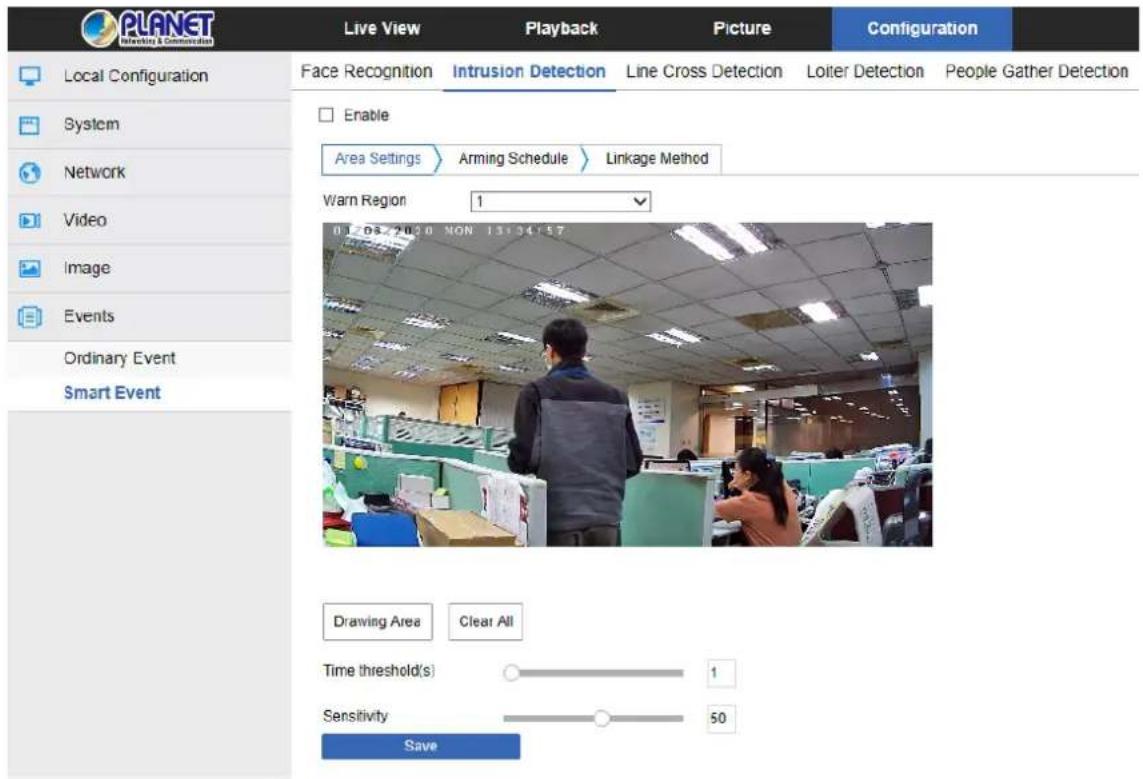
Task: Open Network in the sidebar
Action: 149,173
